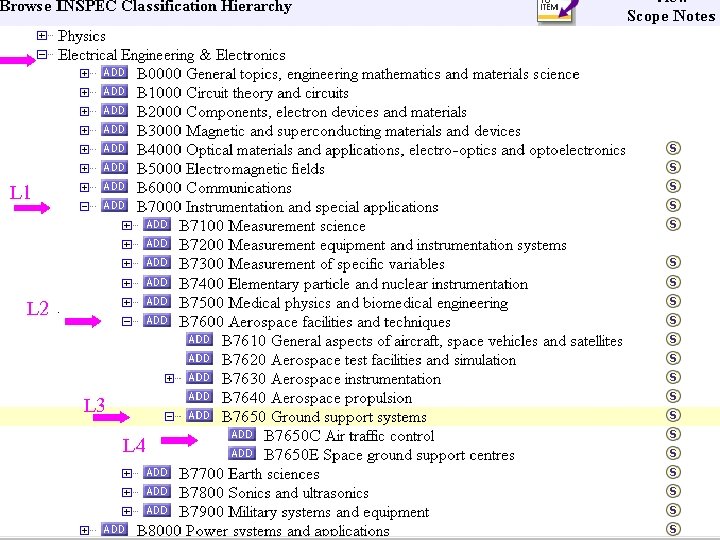720x540 pixels.
Task: Select B7500 Medical physics row text
Action: [x=343, y=303]
